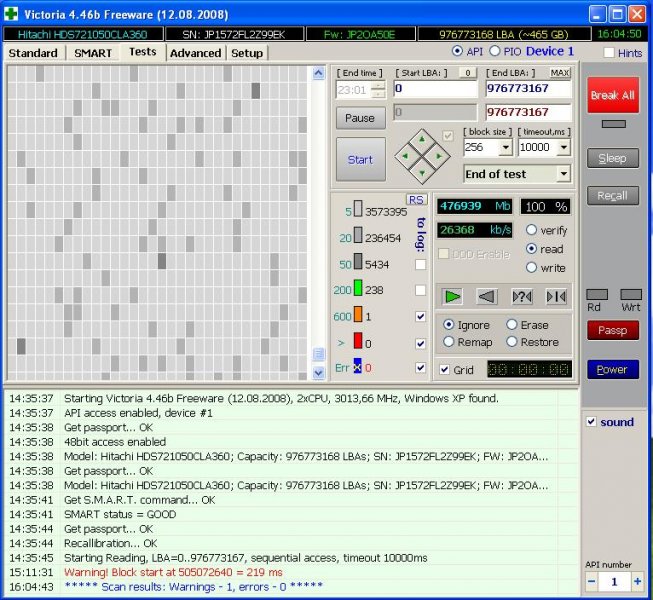This screenshot has height=600, width=653.
Task: Open the timeout ms dropdown
Action: [564, 147]
